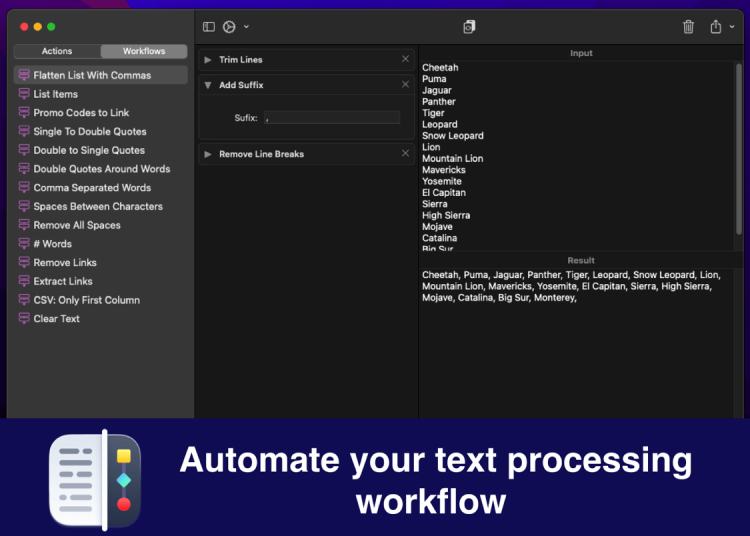Switch to the Workflows tab

tap(144, 51)
